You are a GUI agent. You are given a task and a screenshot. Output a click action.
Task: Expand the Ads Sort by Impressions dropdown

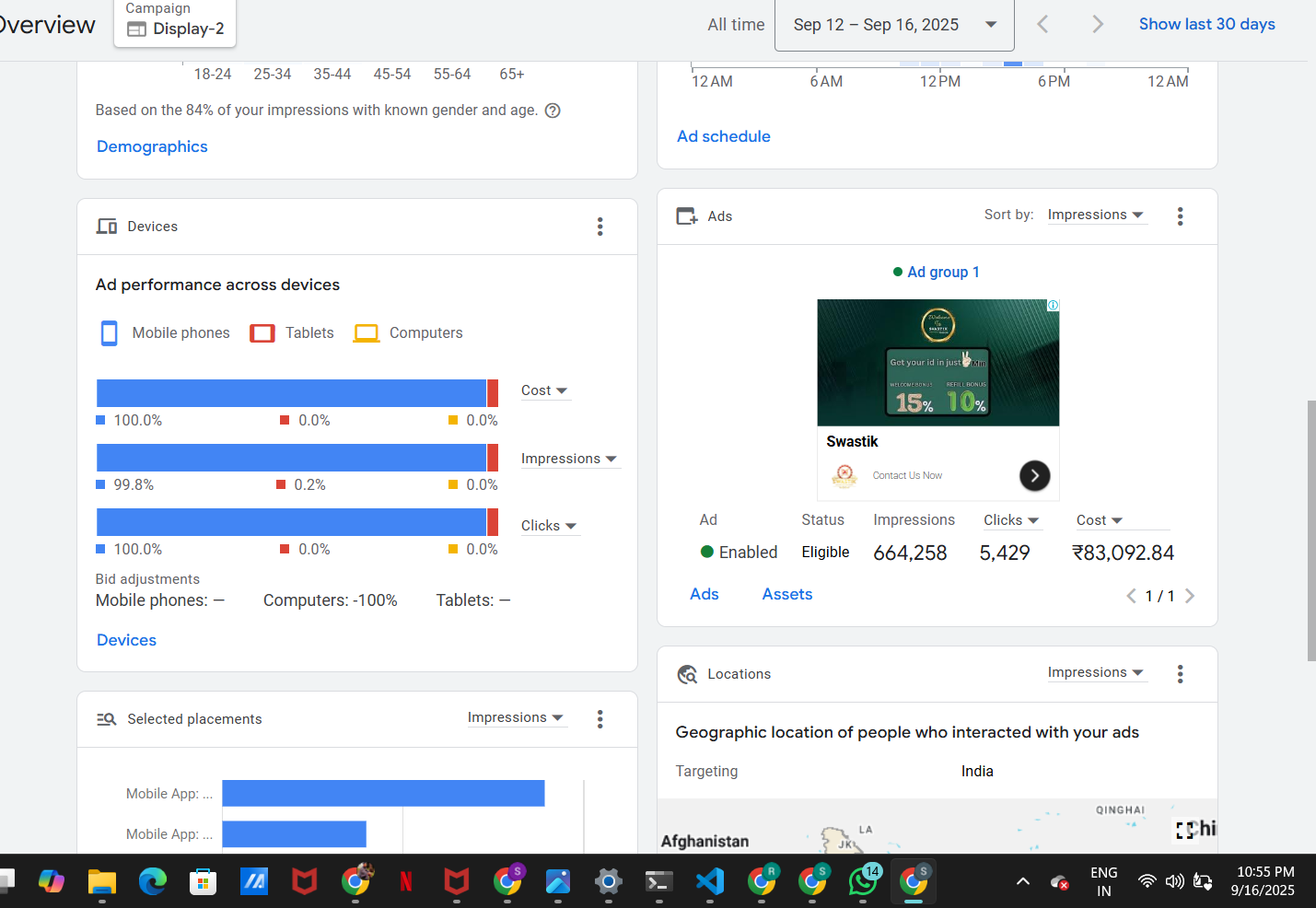point(1095,215)
